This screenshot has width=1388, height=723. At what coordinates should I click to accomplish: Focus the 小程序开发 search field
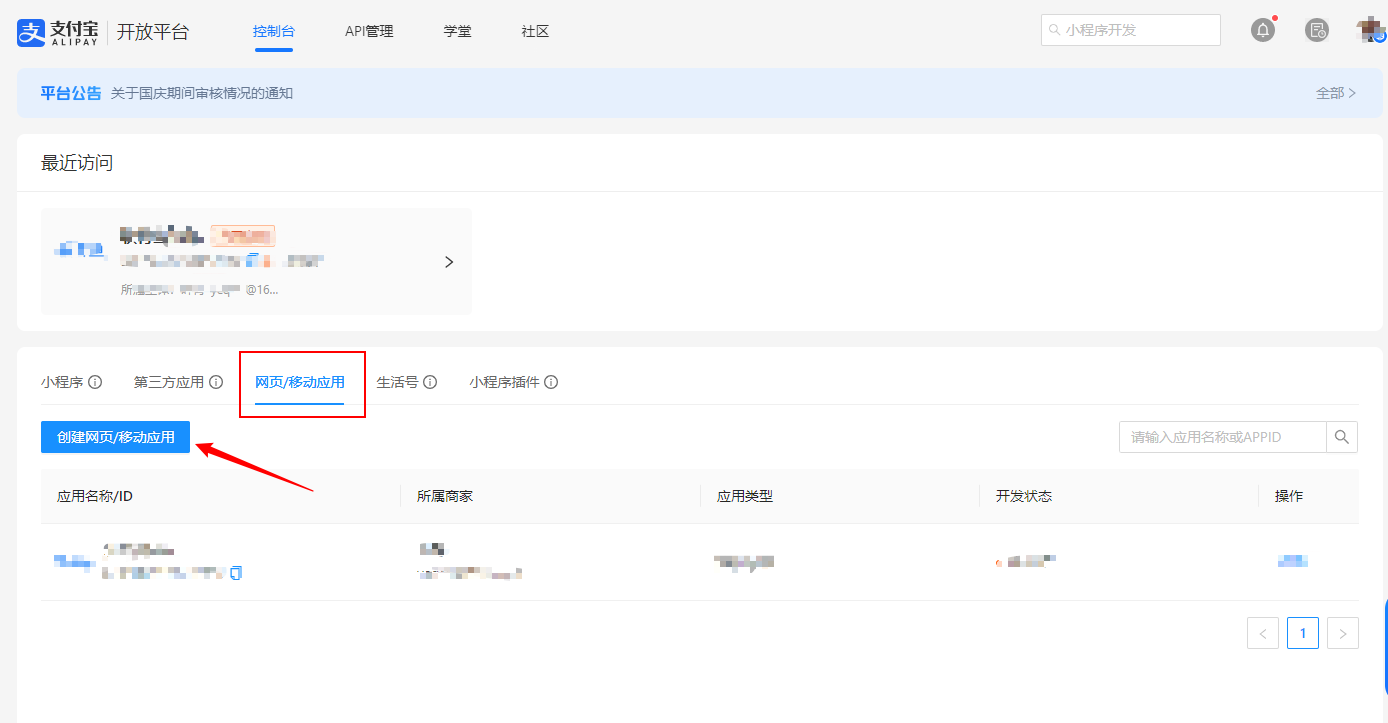point(1131,30)
